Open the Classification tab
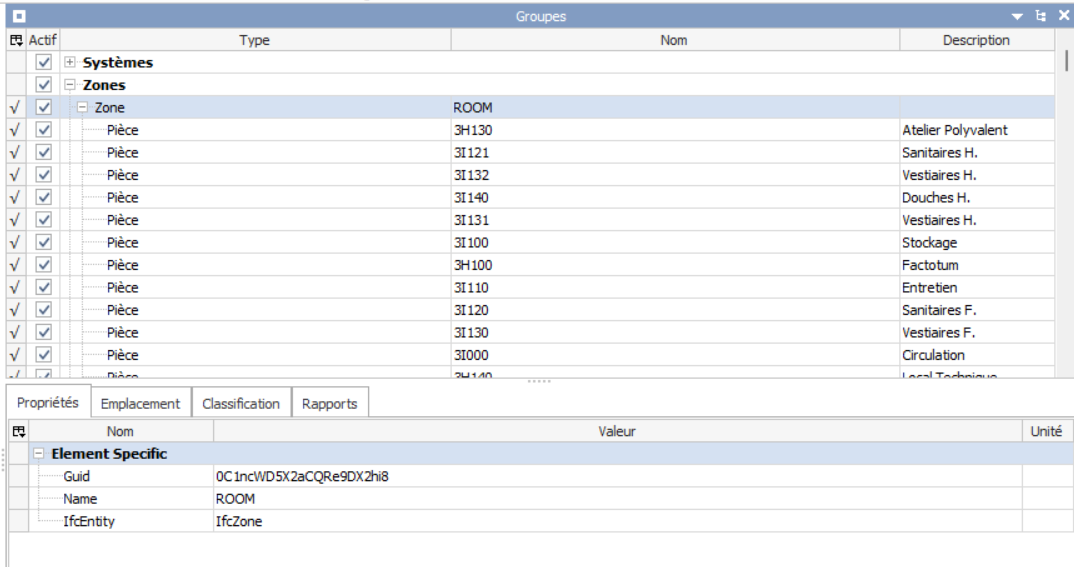This screenshot has width=1074, height=567. pos(241,404)
